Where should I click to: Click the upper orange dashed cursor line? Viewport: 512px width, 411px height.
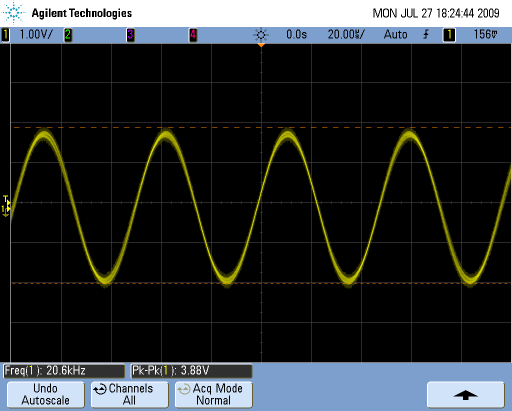point(261,127)
